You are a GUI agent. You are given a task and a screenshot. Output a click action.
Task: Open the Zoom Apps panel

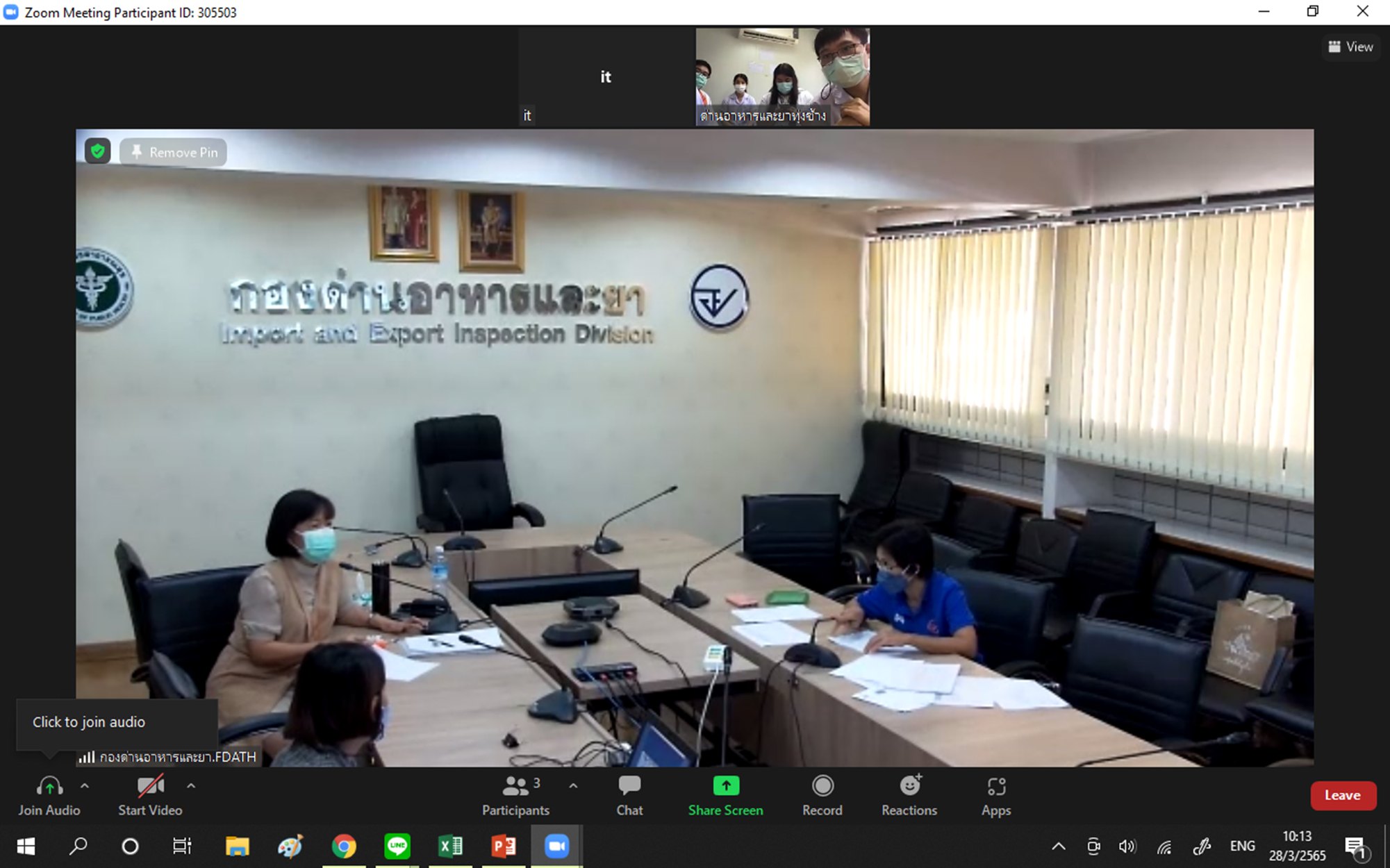(x=996, y=796)
